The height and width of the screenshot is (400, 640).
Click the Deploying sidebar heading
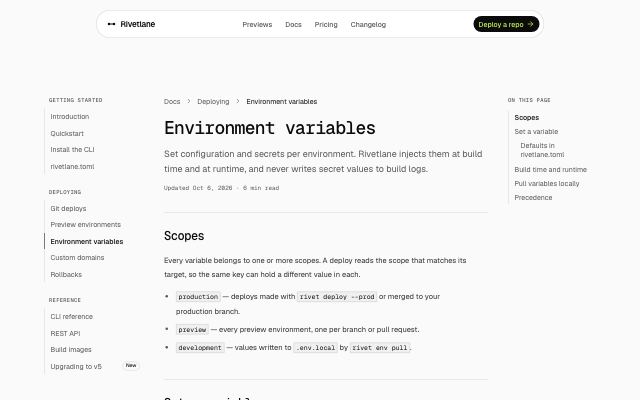(x=65, y=192)
